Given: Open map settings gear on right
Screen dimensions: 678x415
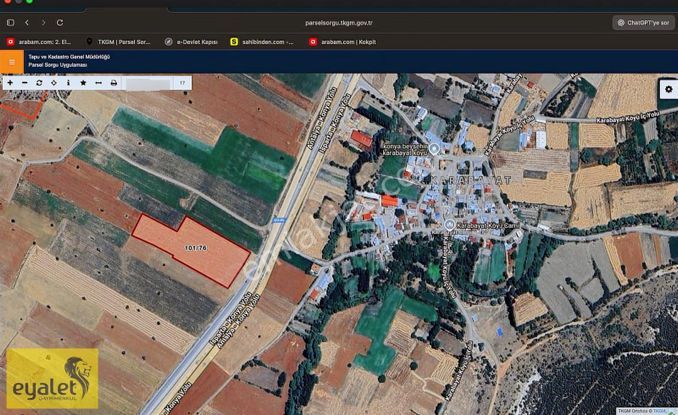Looking at the screenshot, I should [667, 89].
